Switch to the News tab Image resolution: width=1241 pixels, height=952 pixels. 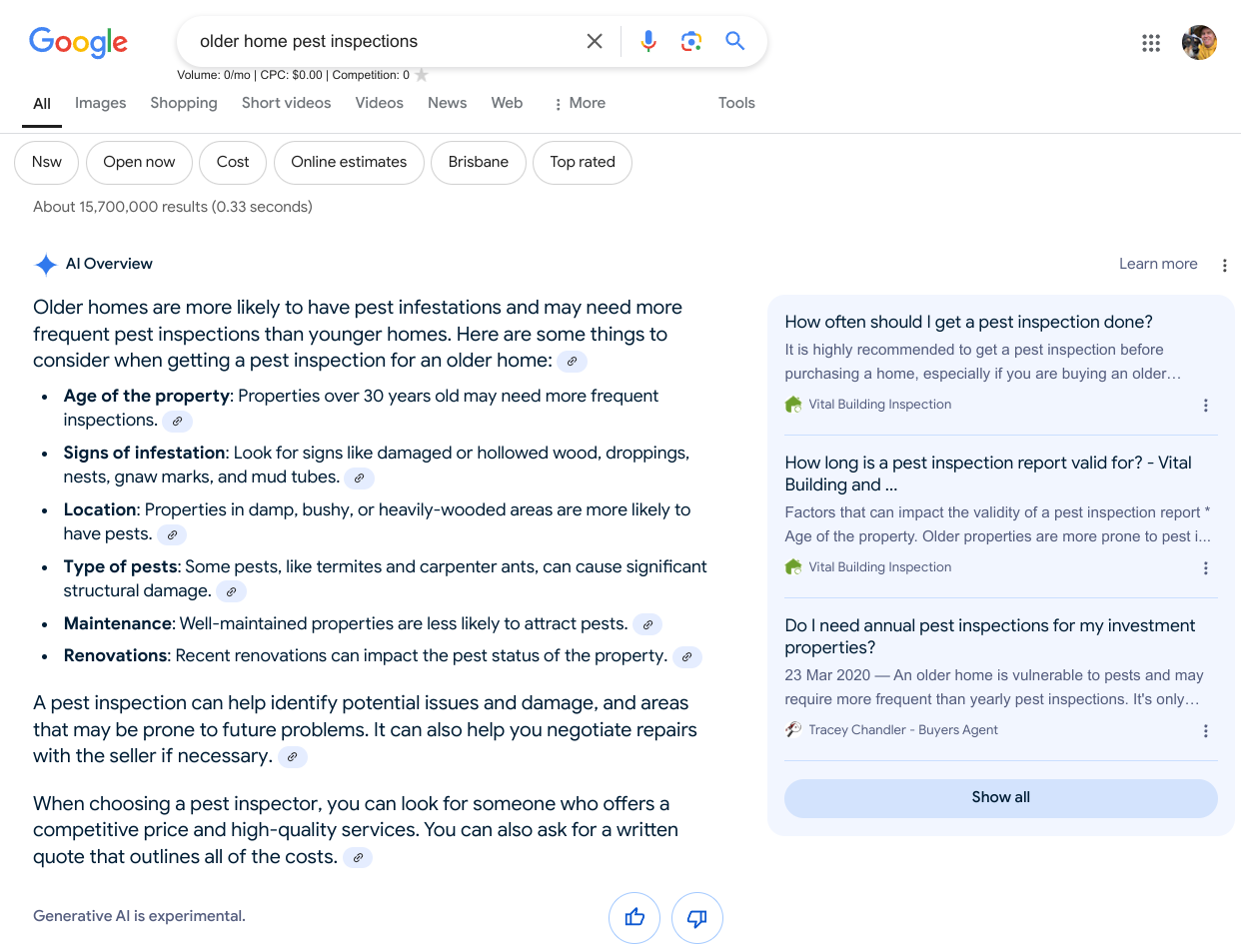coord(447,104)
